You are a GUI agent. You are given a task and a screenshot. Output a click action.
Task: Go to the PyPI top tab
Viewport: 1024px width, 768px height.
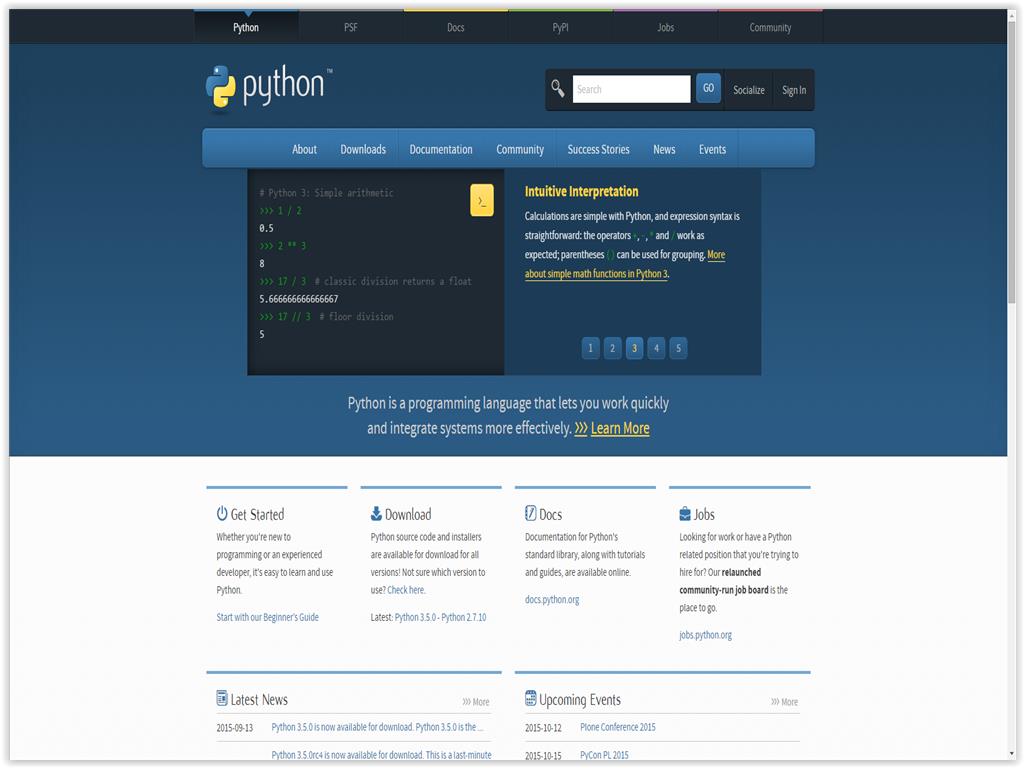coord(560,27)
